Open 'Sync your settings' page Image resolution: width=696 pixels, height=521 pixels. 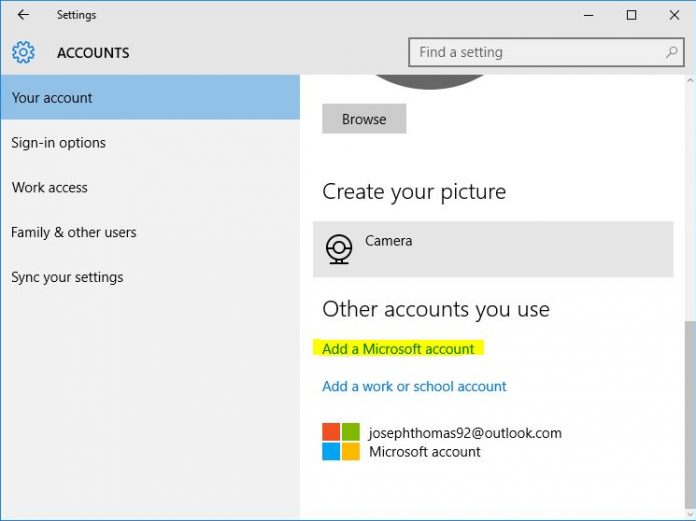tap(67, 277)
